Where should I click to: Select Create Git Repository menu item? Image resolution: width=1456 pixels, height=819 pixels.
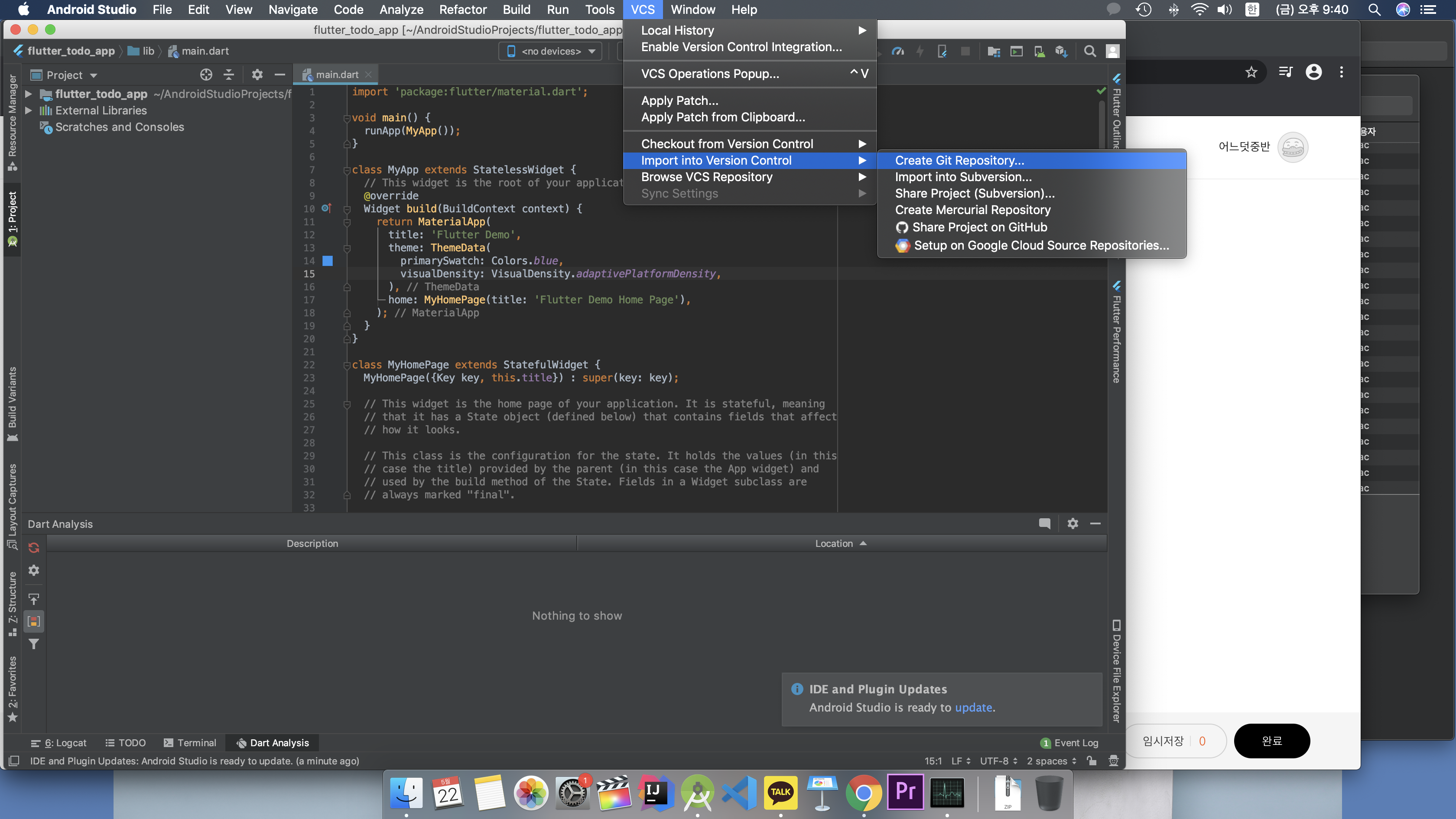[x=959, y=160]
